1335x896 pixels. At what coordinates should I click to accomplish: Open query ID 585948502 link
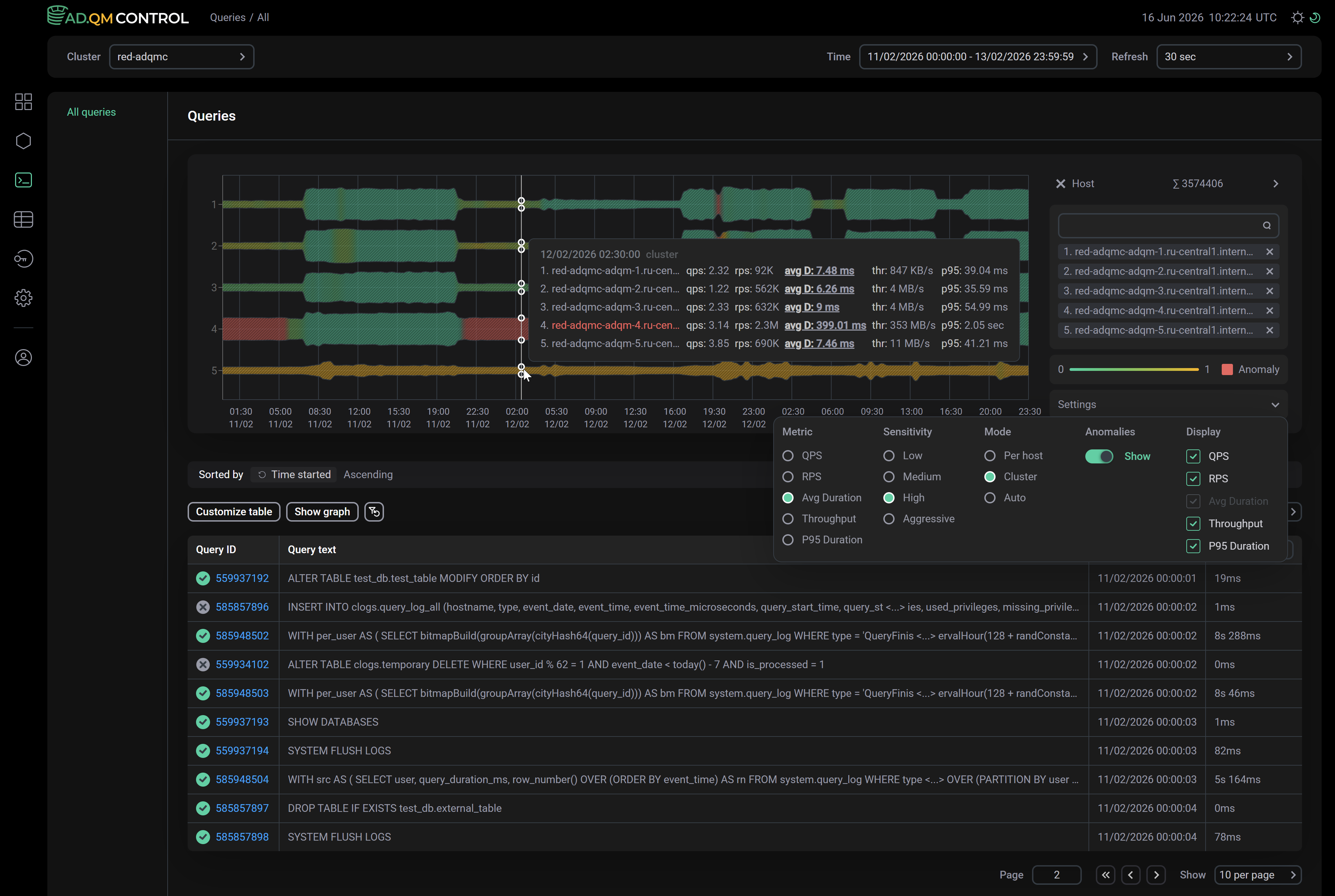[x=242, y=636]
